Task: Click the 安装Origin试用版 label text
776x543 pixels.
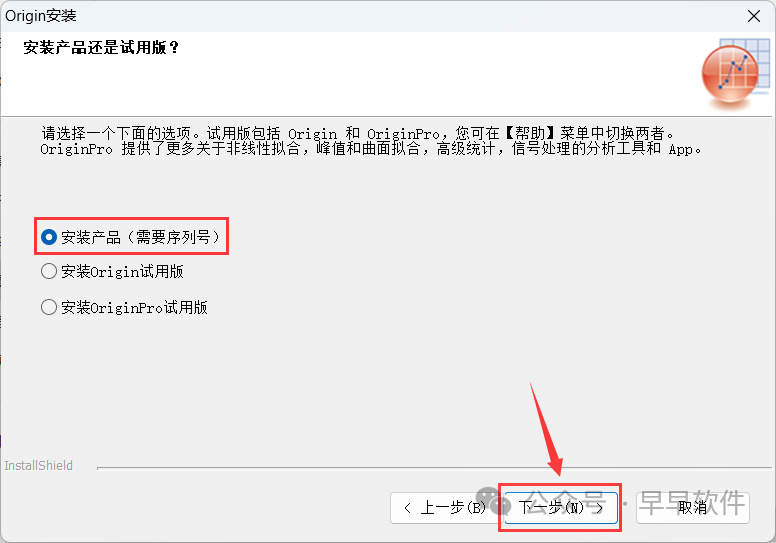Action: [122, 271]
